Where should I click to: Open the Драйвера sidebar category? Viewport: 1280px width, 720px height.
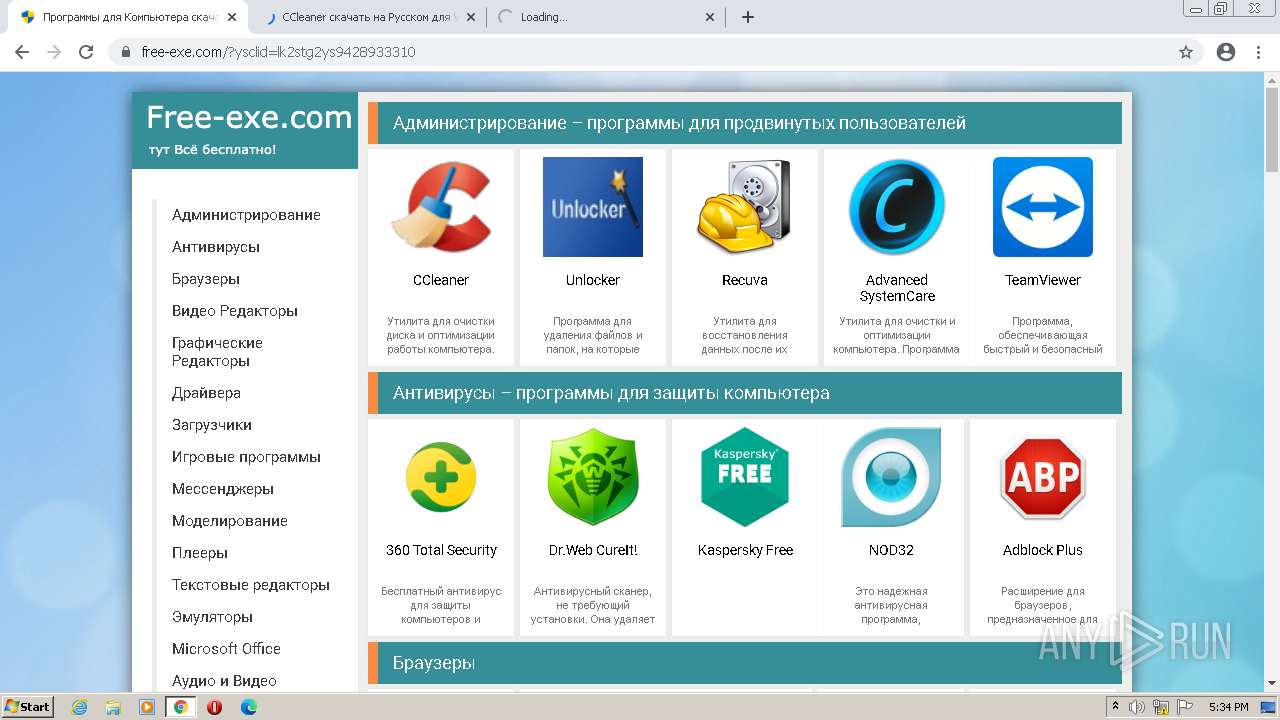206,393
